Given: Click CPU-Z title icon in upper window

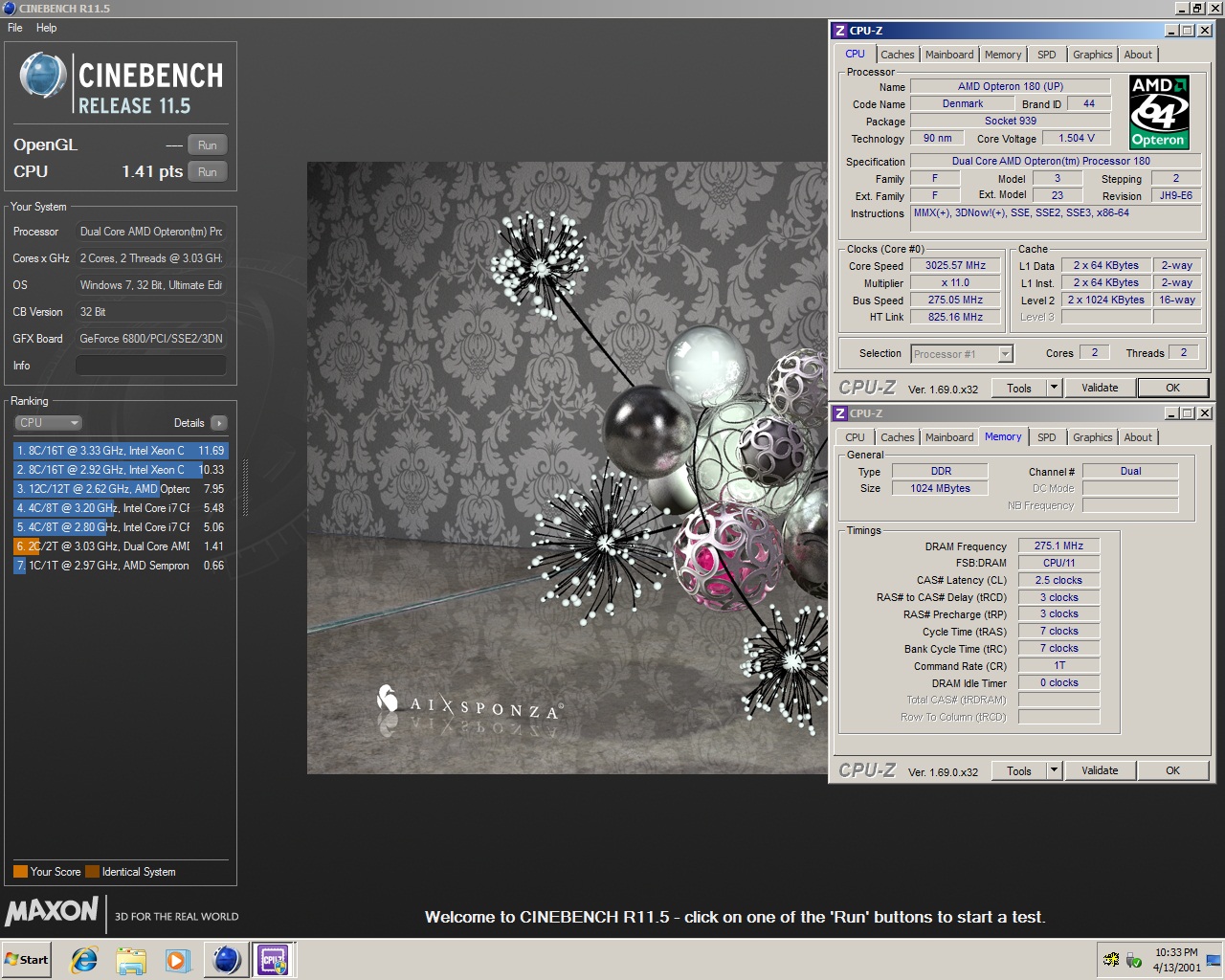Looking at the screenshot, I should (x=840, y=31).
